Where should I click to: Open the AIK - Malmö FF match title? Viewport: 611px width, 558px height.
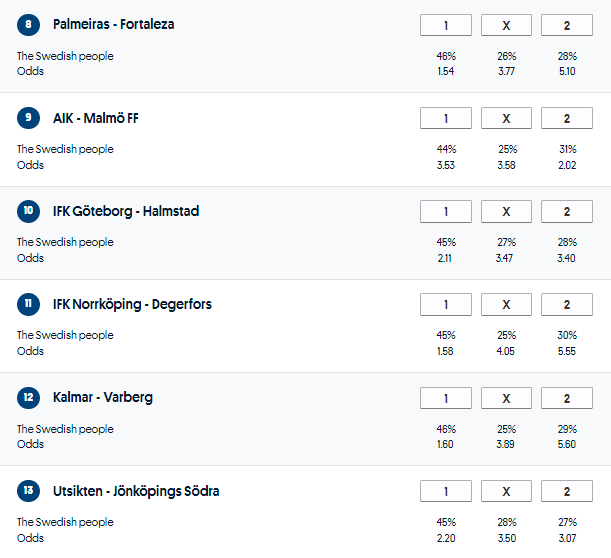coord(96,118)
